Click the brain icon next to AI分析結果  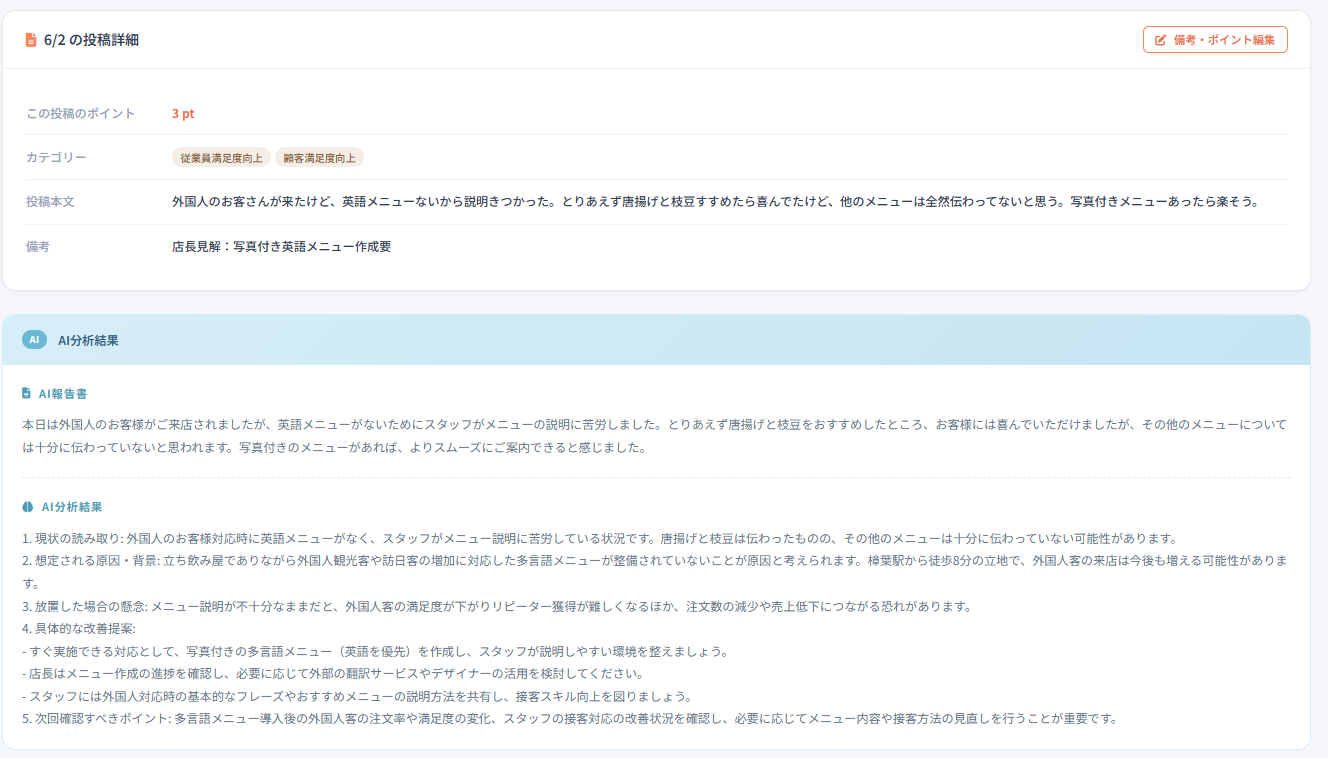tap(28, 507)
